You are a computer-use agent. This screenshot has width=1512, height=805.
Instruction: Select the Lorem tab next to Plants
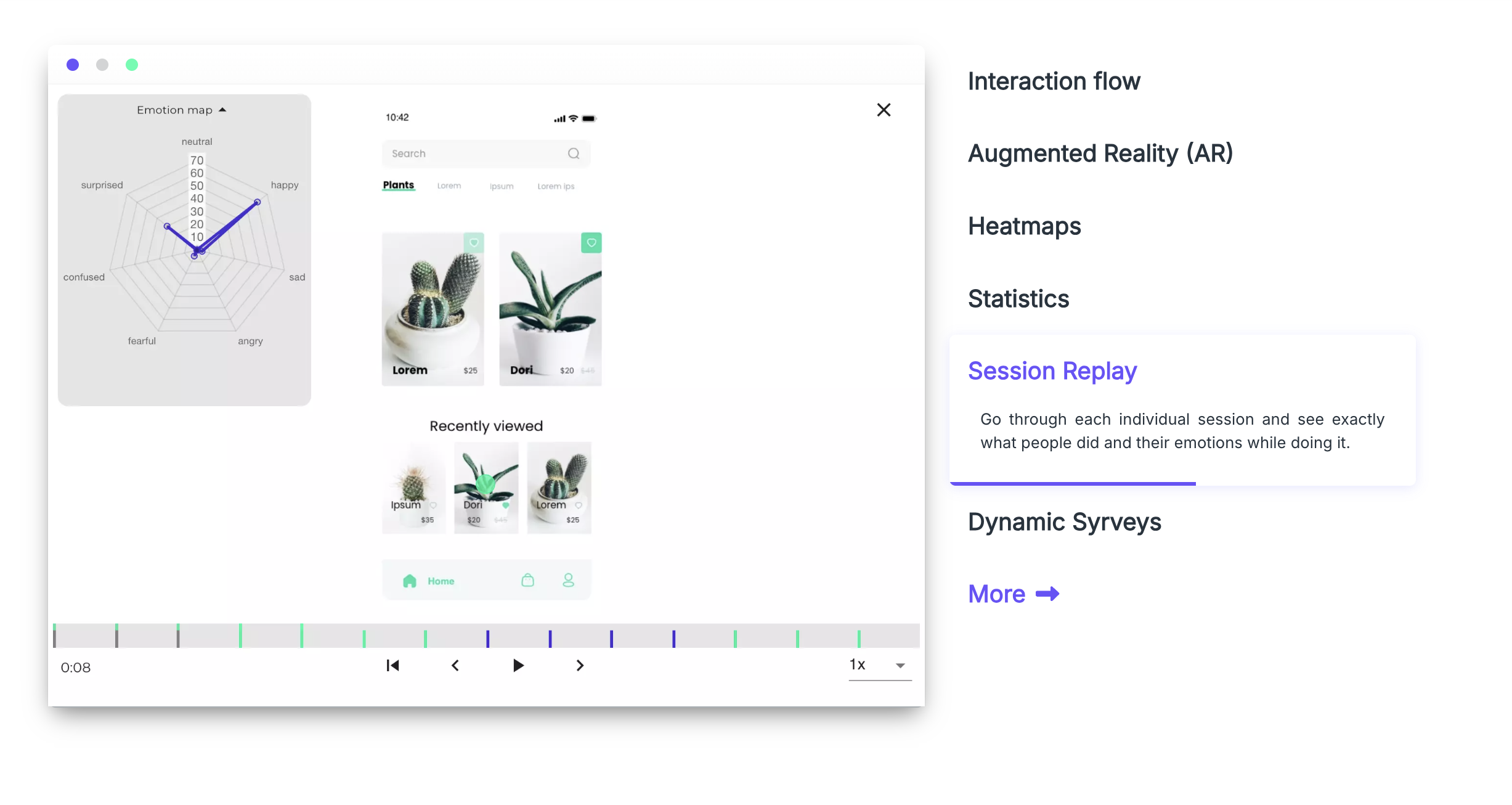pyautogui.click(x=449, y=186)
